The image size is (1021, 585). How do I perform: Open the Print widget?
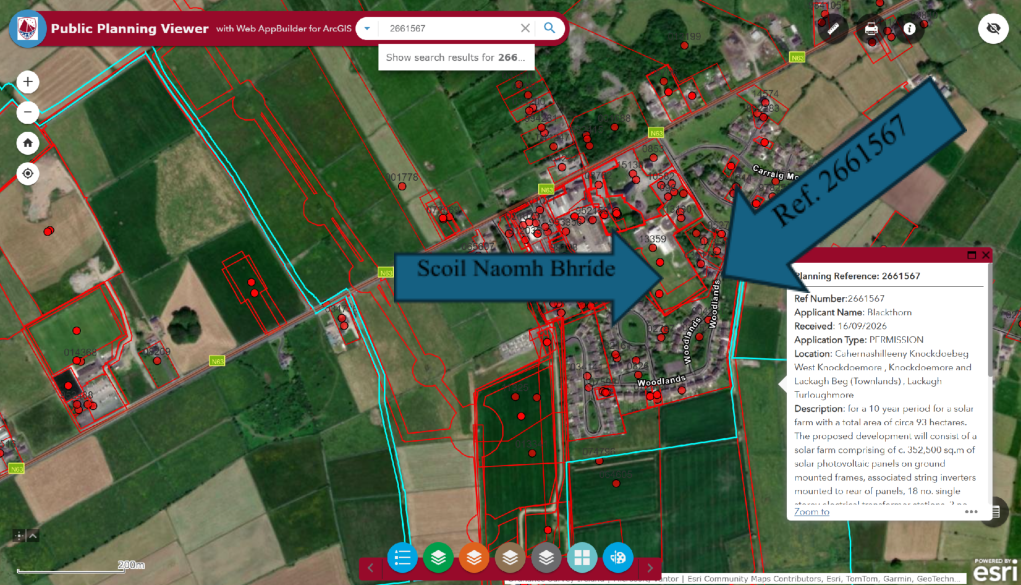(871, 29)
